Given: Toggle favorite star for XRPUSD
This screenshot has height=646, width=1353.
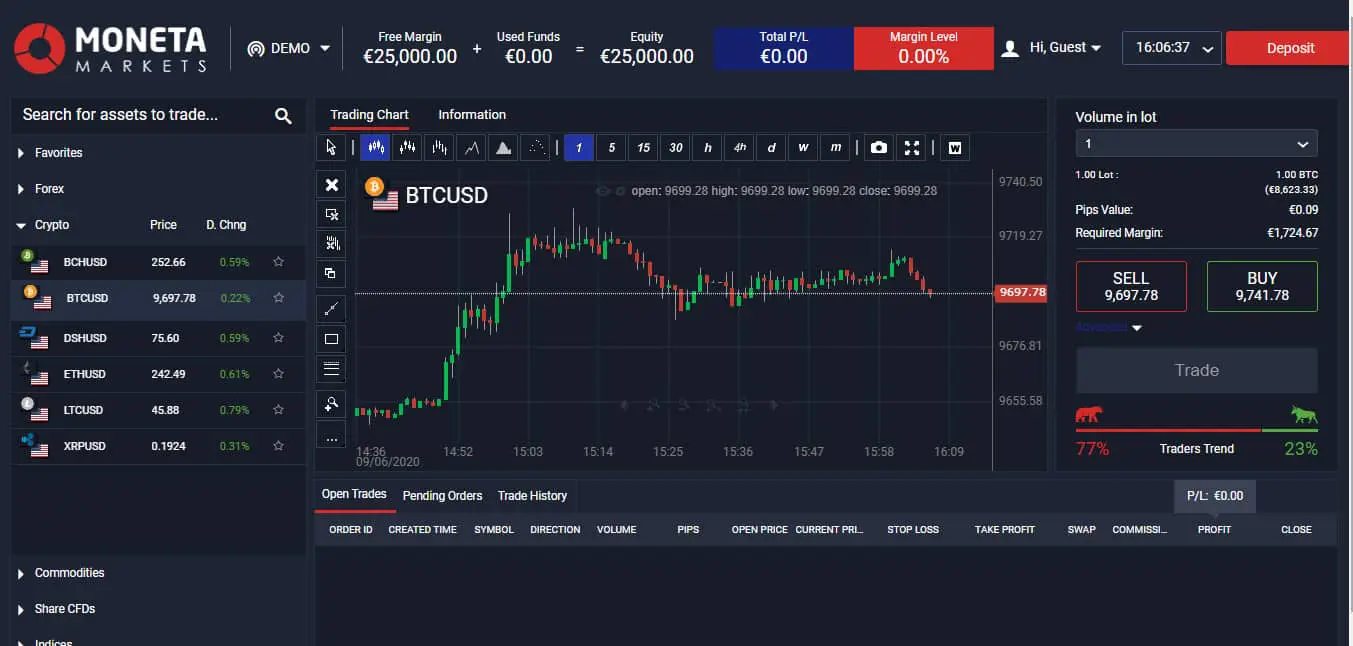Looking at the screenshot, I should (279, 446).
